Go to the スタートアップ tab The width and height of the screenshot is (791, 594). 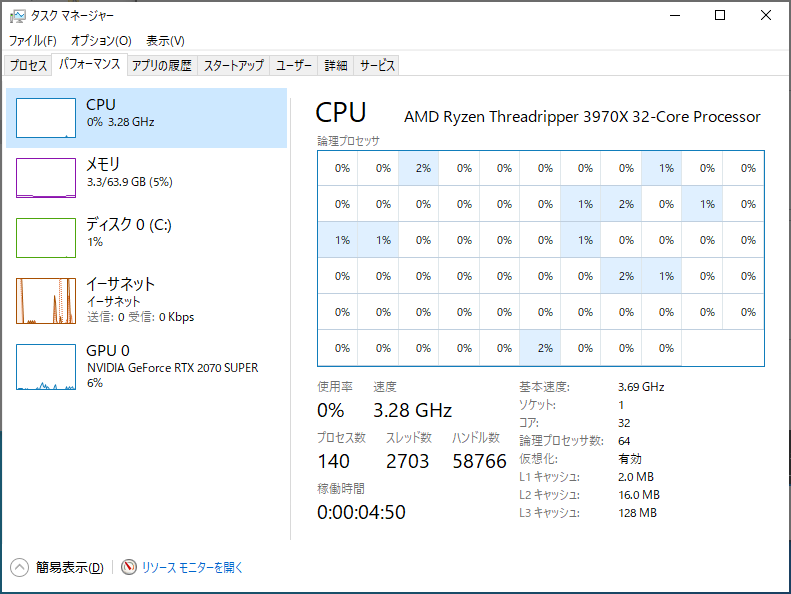coord(234,66)
